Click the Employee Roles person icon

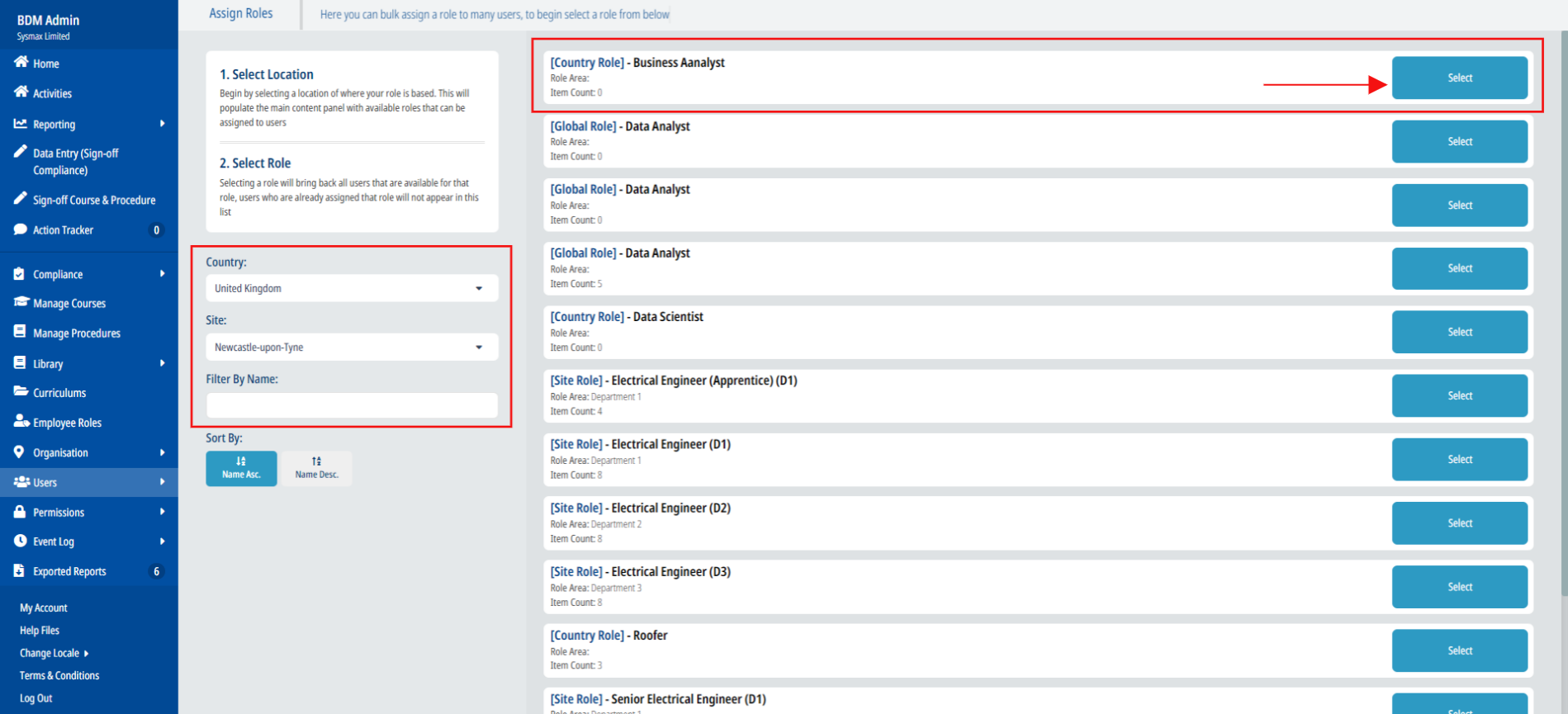click(x=21, y=421)
